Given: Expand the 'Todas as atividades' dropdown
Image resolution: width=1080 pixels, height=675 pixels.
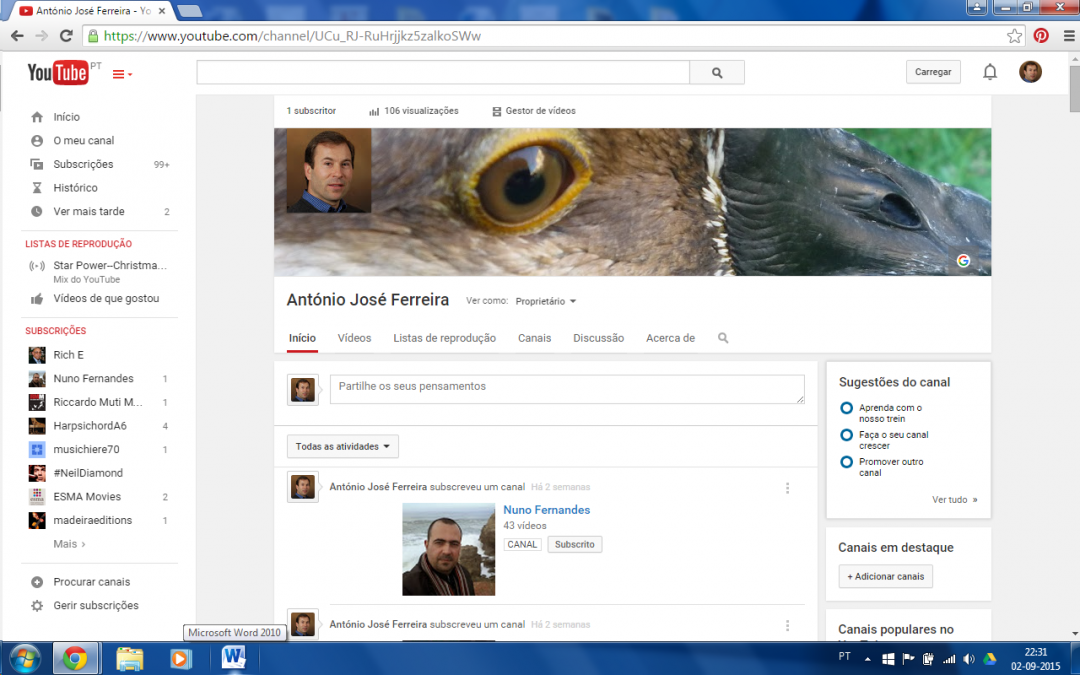Looking at the screenshot, I should [342, 447].
